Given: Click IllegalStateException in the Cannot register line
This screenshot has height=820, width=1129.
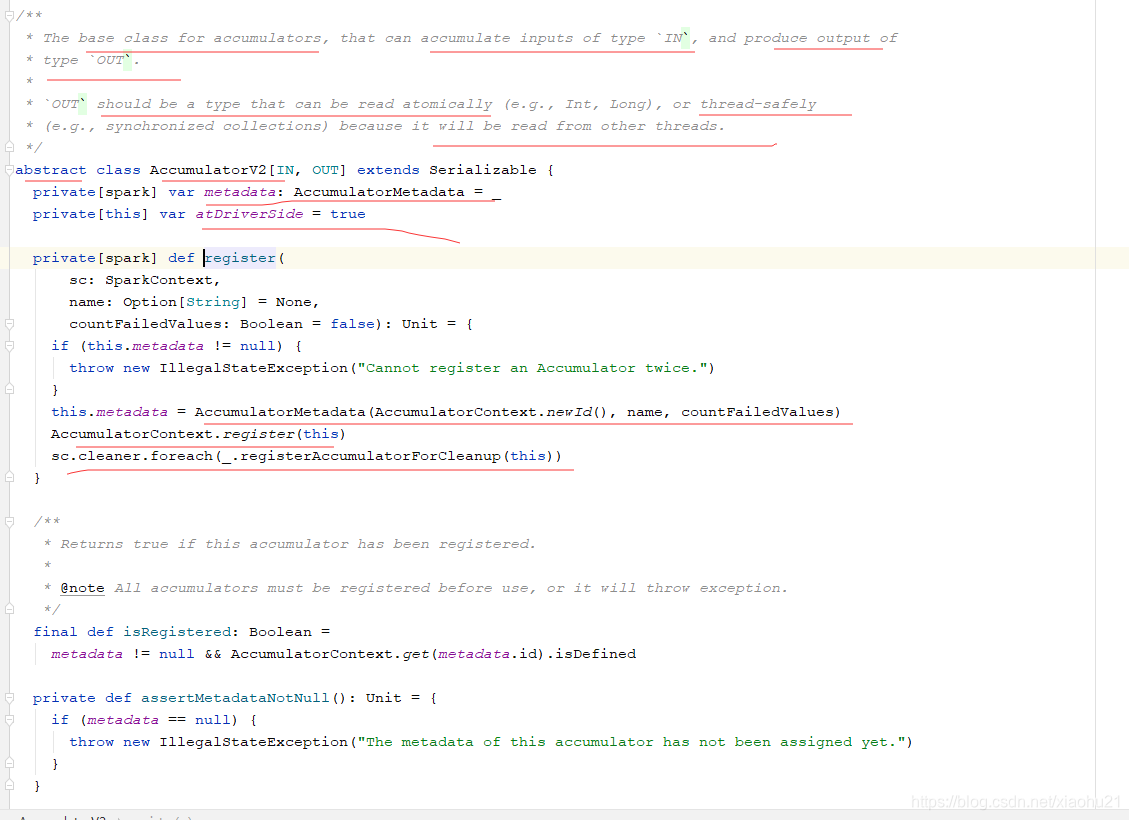Looking at the screenshot, I should pyautogui.click(x=253, y=368).
